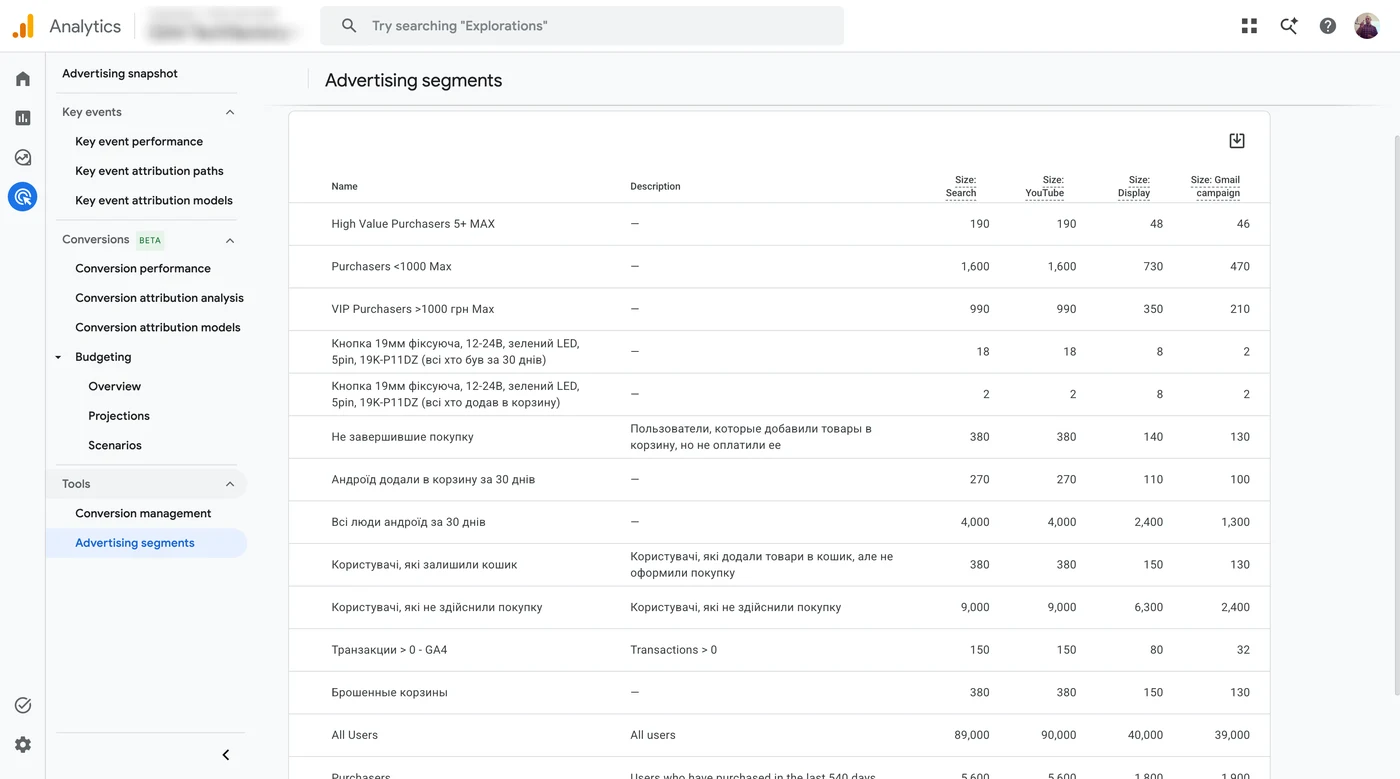
Task: Open the checkmark icon above the settings gear
Action: point(23,705)
